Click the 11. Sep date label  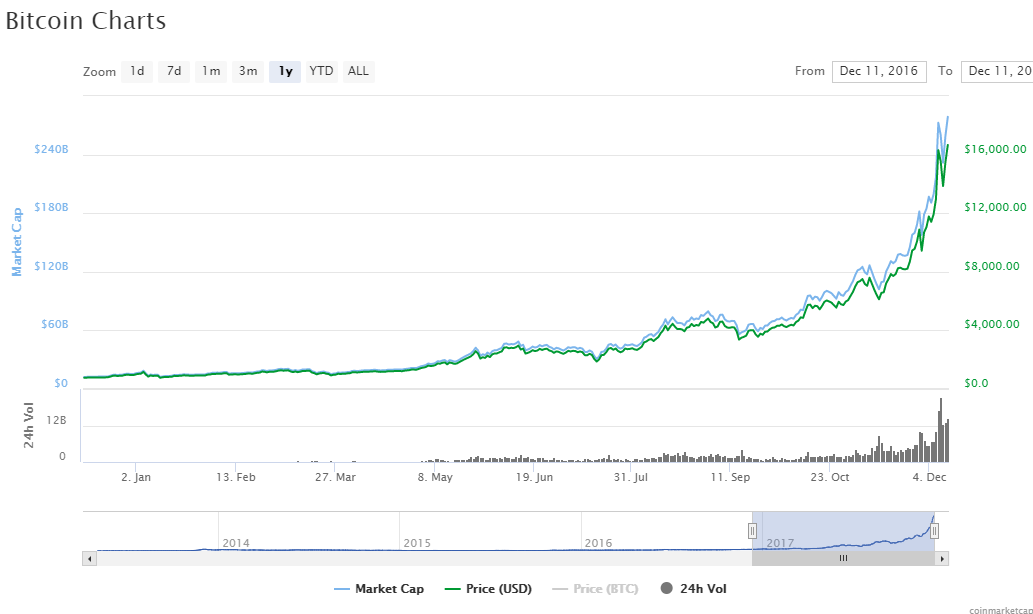pyautogui.click(x=730, y=477)
